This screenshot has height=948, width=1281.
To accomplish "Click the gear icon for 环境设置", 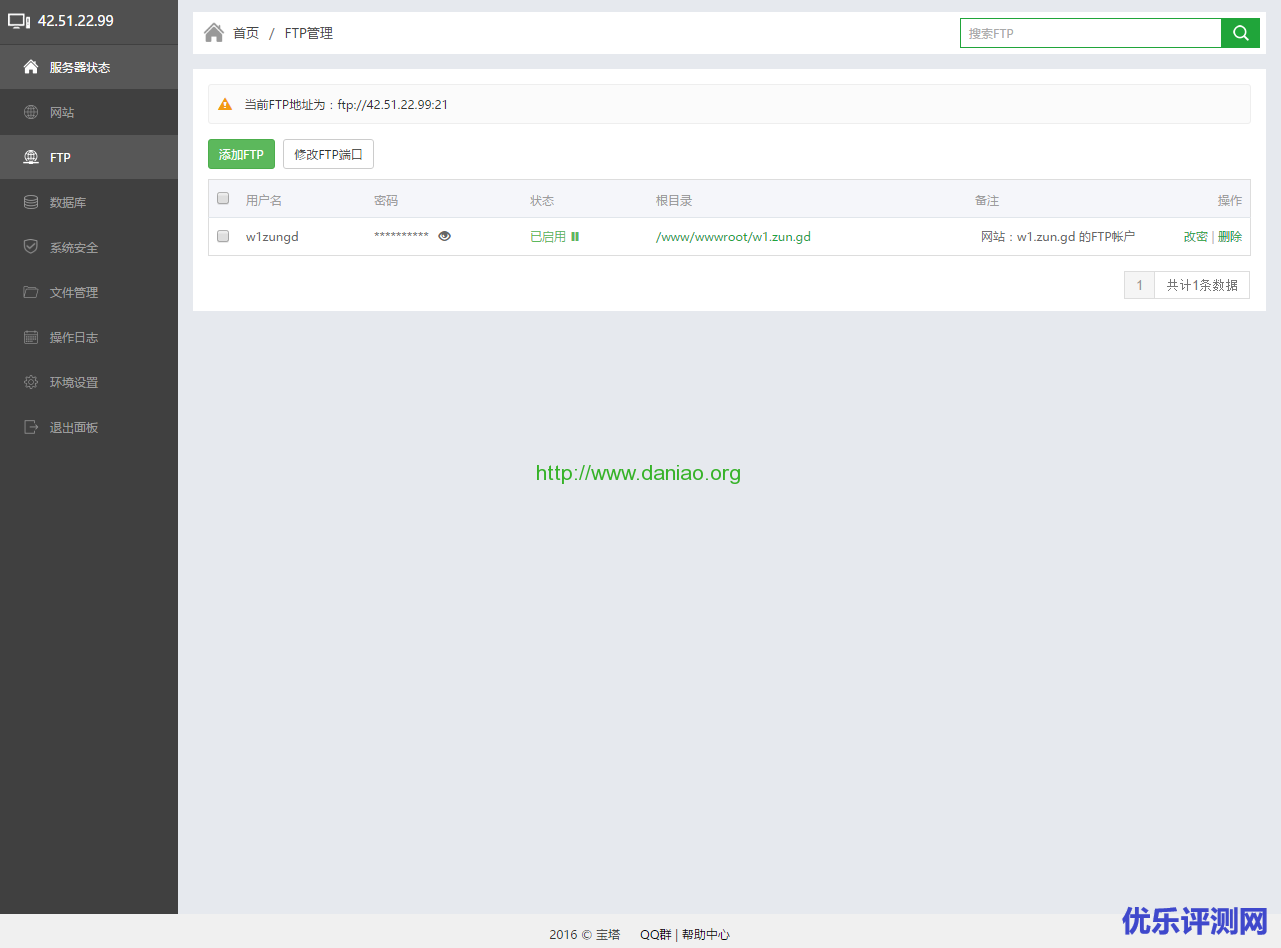I will [x=31, y=382].
